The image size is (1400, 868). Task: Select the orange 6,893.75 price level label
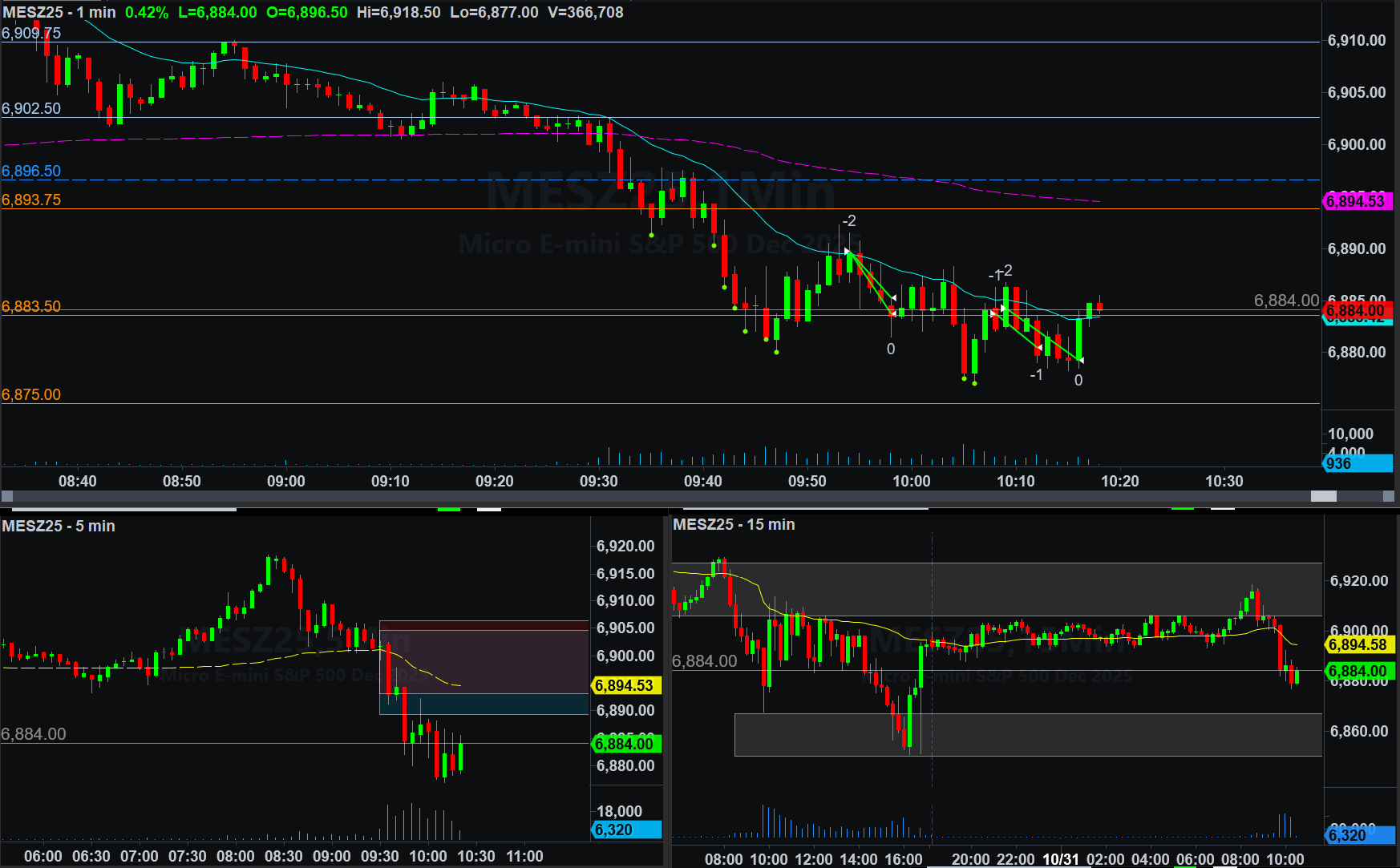pyautogui.click(x=31, y=200)
